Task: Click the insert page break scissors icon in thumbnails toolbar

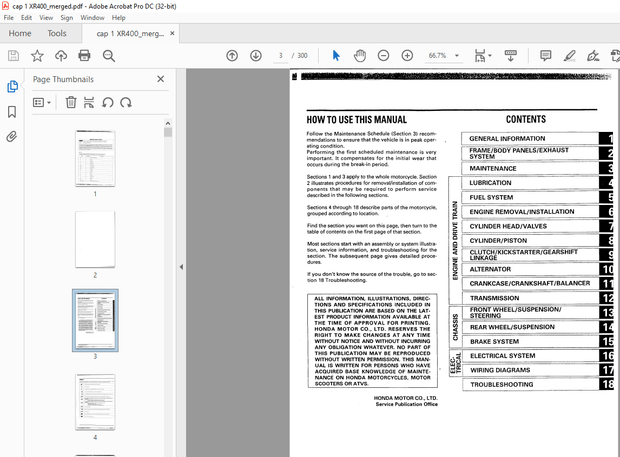Action: 89,102
